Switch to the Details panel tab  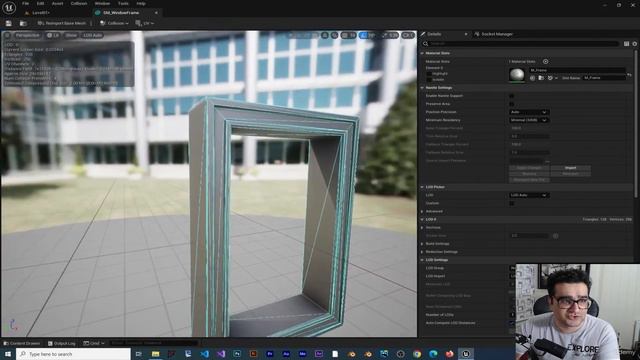(434, 34)
